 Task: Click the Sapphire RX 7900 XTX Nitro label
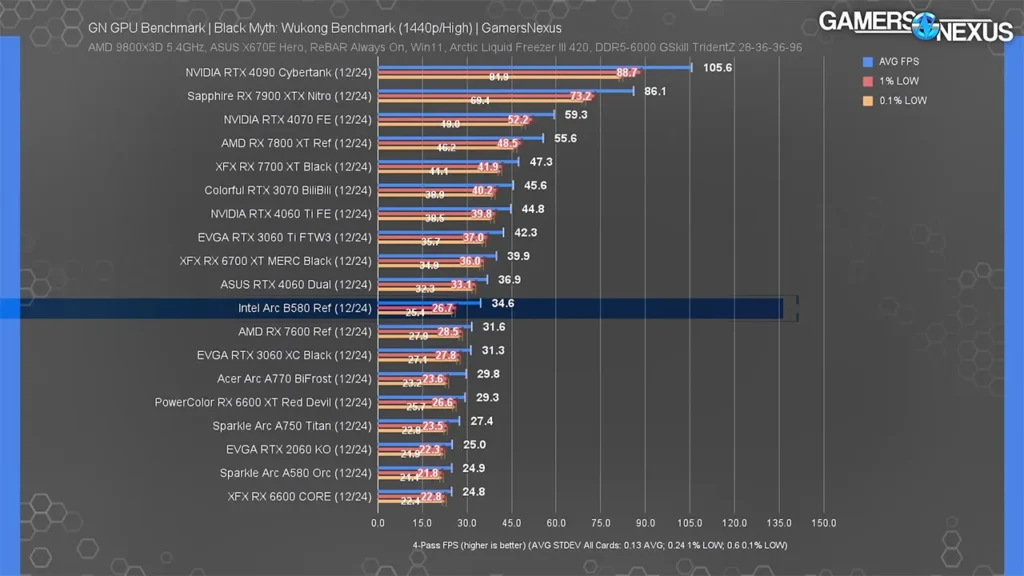tap(280, 96)
